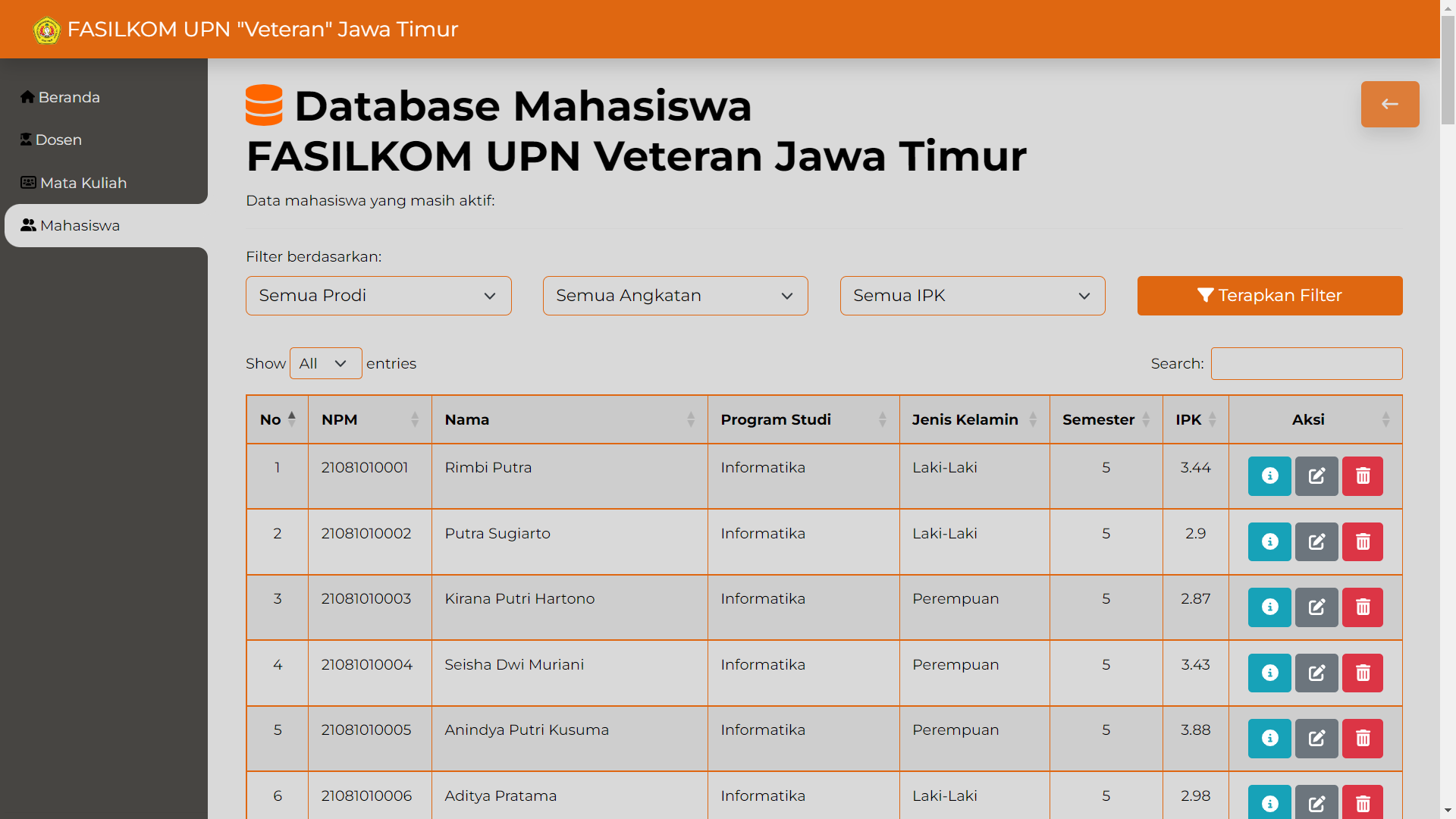Sort table by Nama column
Viewport: 1456px width, 819px height.
click(x=570, y=419)
